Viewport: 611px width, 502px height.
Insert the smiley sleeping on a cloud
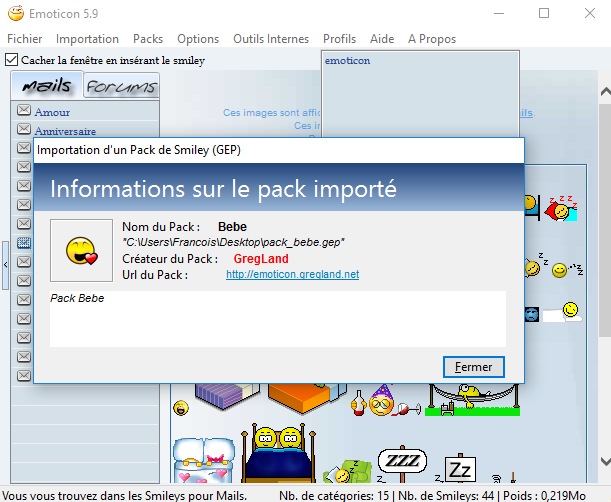pyautogui.click(x=563, y=313)
